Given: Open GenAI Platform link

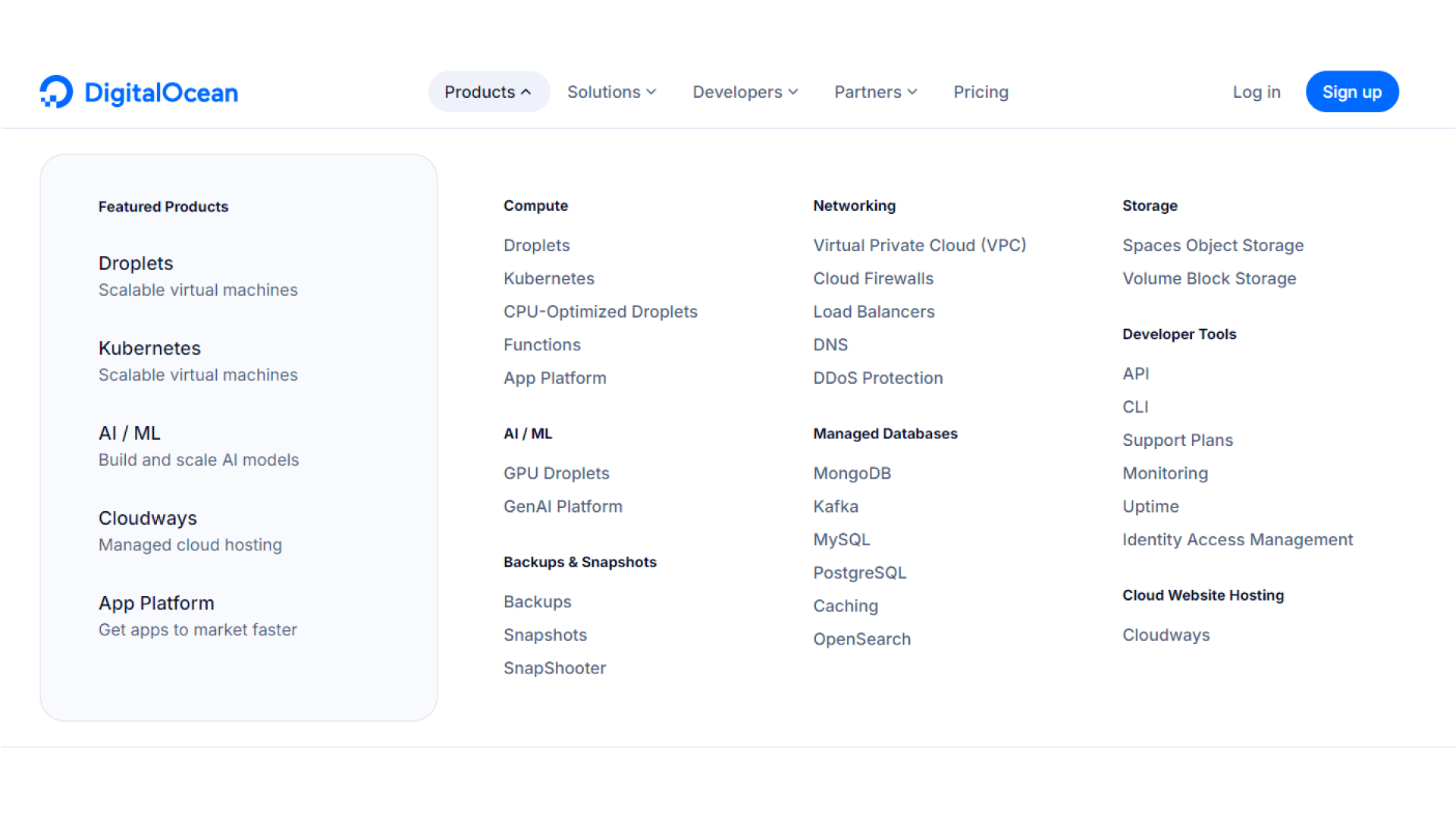Looking at the screenshot, I should 563,507.
